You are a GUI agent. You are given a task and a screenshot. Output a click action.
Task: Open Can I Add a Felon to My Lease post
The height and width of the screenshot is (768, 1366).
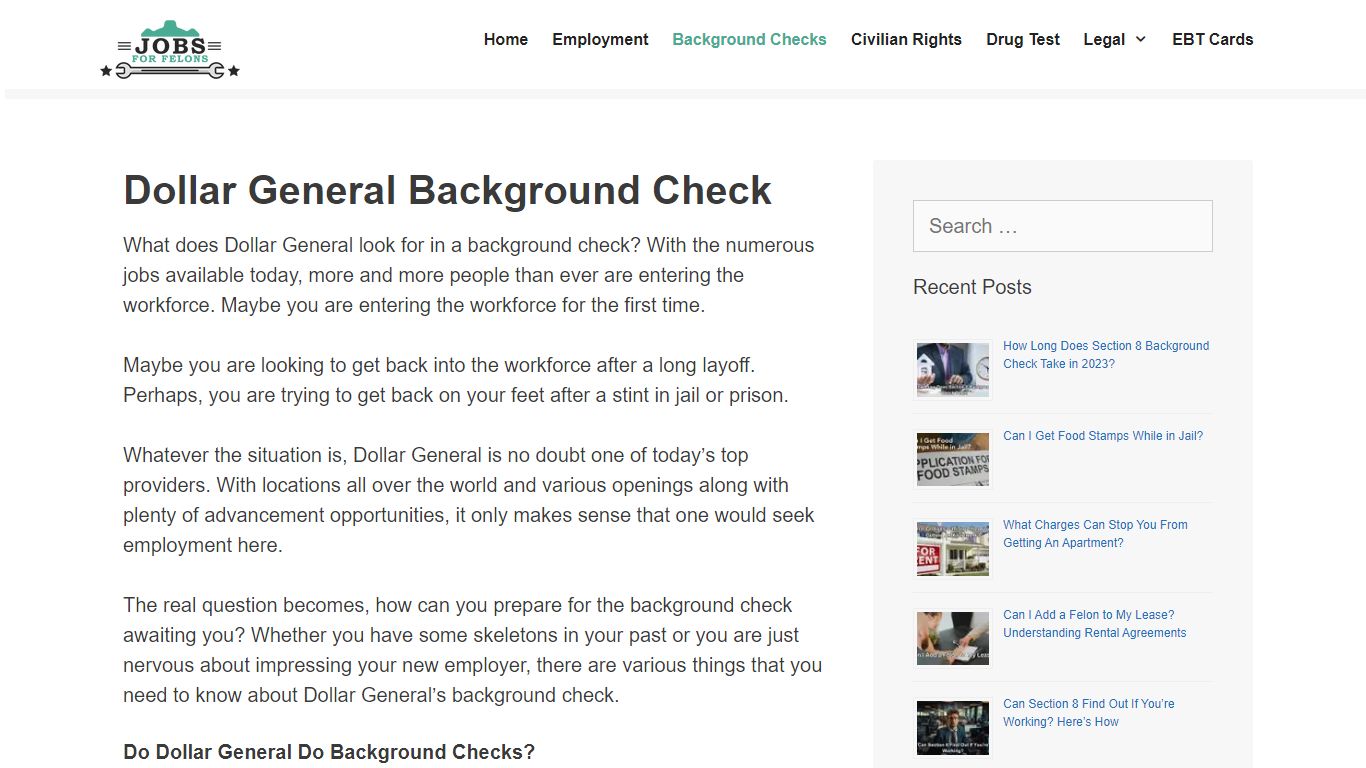(x=1094, y=624)
